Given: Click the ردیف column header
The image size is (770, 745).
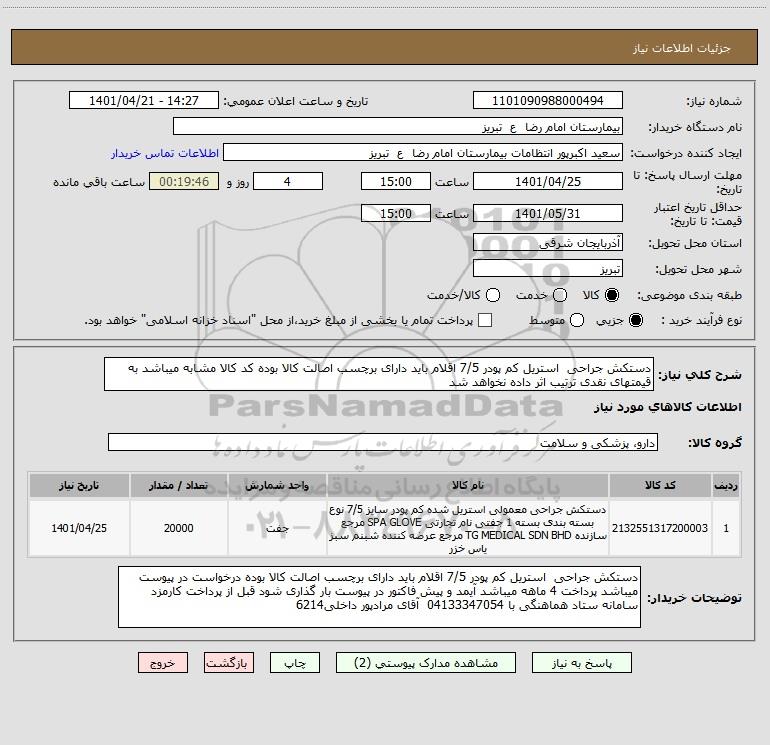Looking at the screenshot, I should (726, 485).
